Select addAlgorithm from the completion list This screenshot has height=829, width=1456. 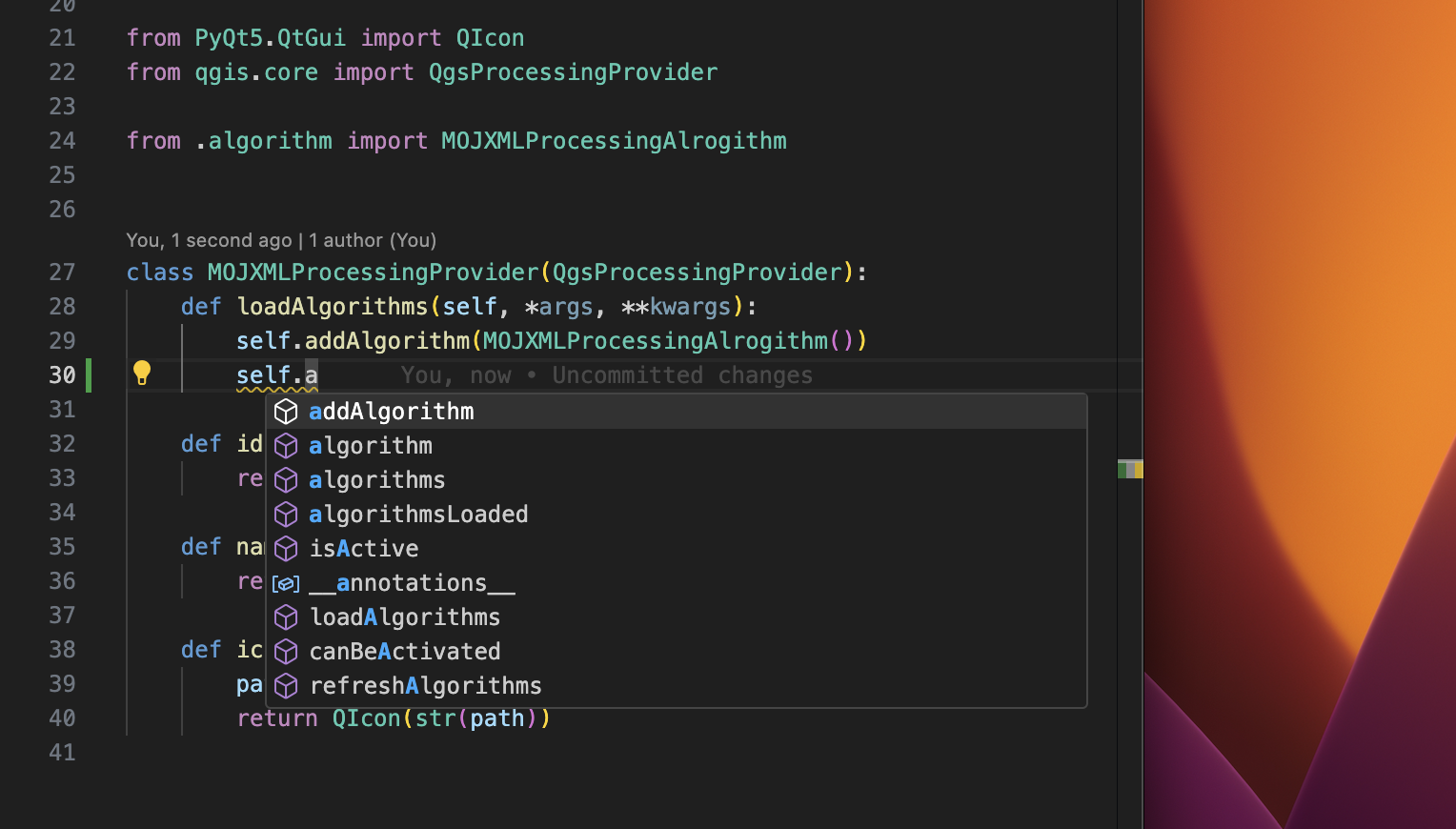[x=393, y=411]
